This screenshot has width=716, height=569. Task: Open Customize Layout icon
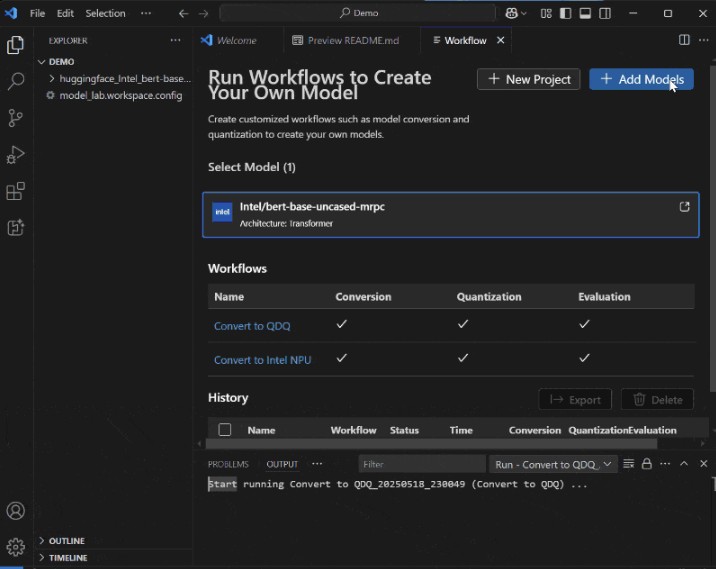click(546, 13)
